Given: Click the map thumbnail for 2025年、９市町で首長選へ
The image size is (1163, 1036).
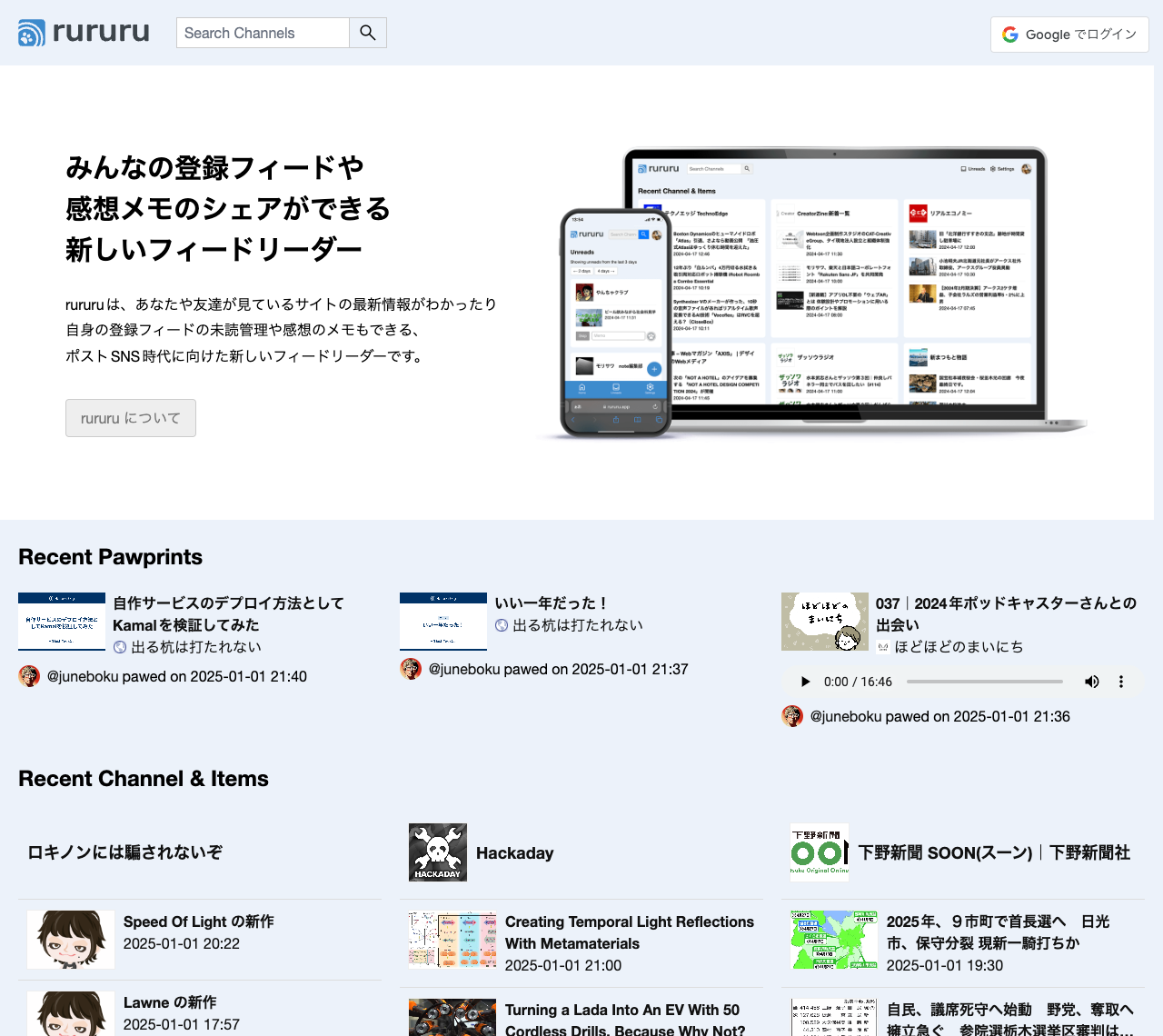Looking at the screenshot, I should coord(834,940).
